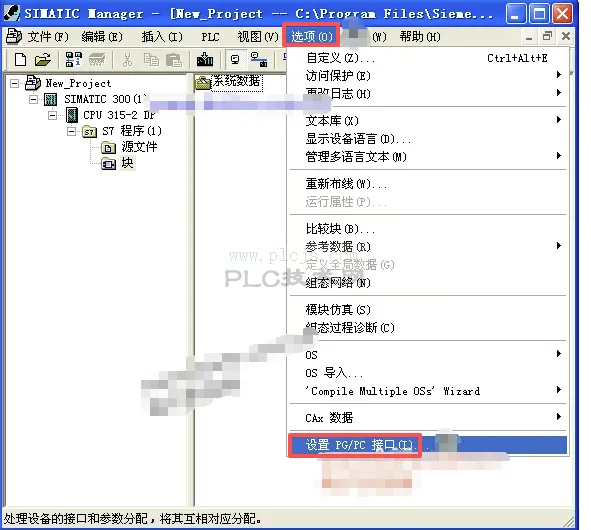
Task: Click the New project toolbar icon
Action: 20,60
